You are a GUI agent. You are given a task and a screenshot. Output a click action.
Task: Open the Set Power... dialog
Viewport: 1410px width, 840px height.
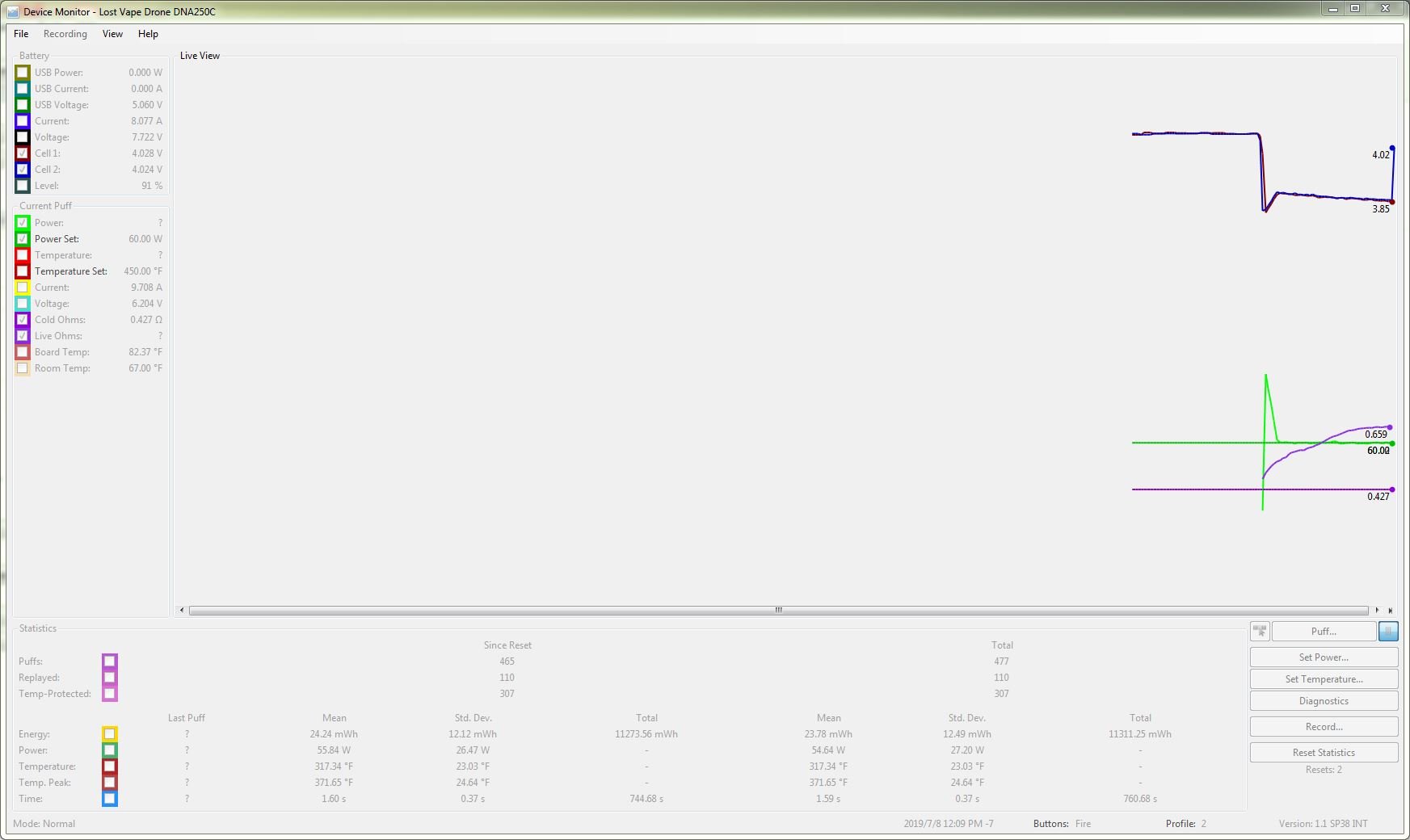click(1324, 657)
